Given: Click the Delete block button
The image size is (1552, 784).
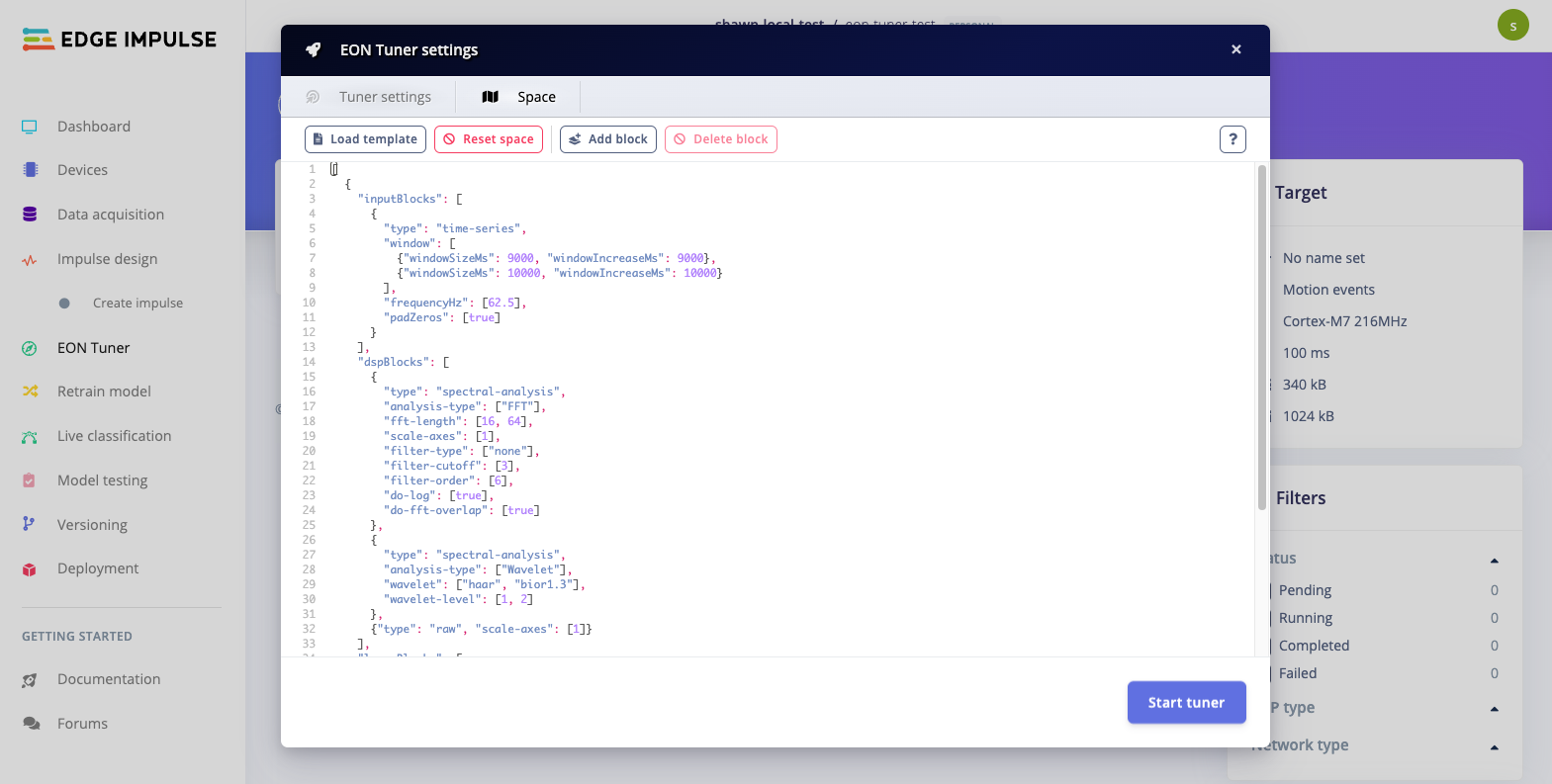Looking at the screenshot, I should 721,139.
